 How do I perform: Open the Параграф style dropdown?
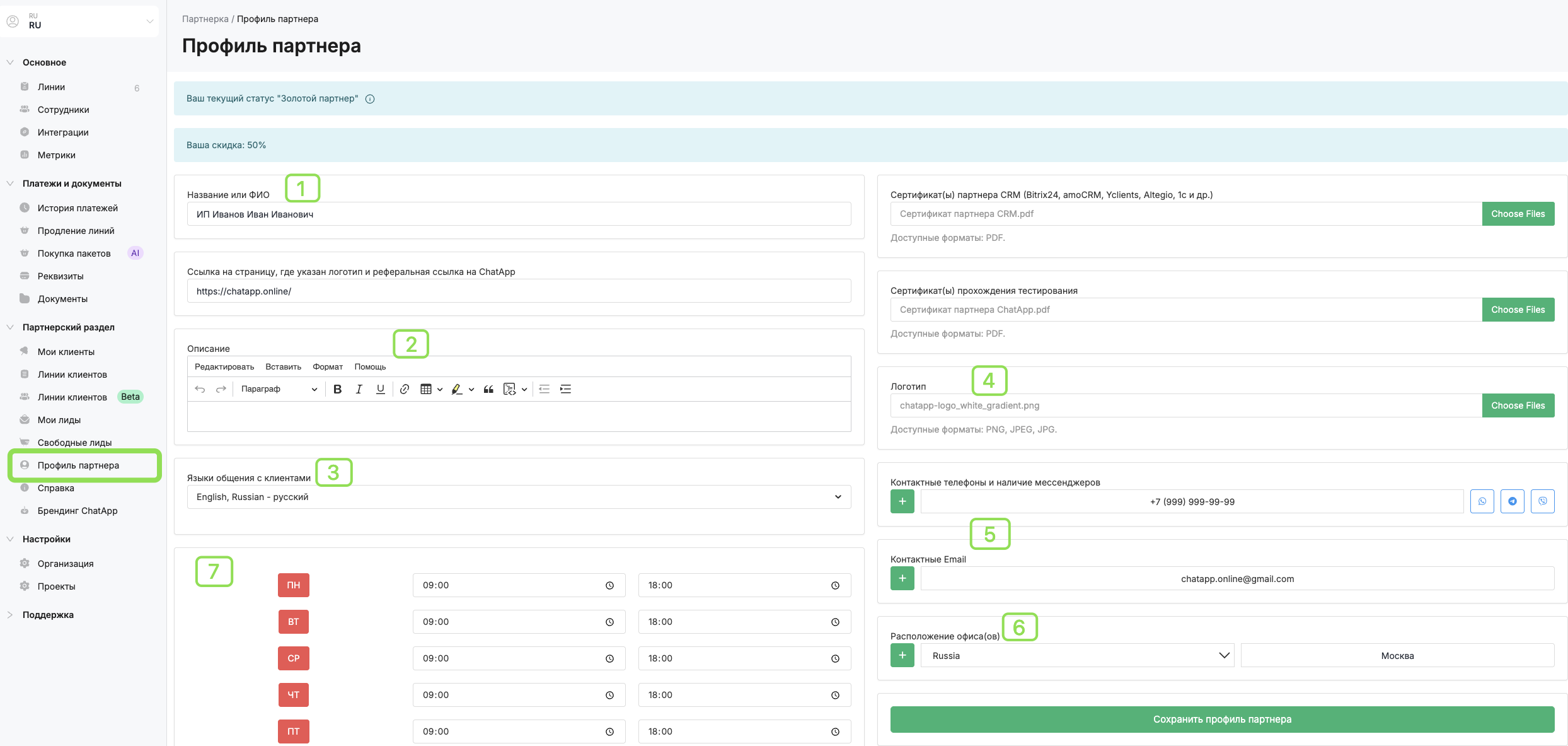pos(279,389)
